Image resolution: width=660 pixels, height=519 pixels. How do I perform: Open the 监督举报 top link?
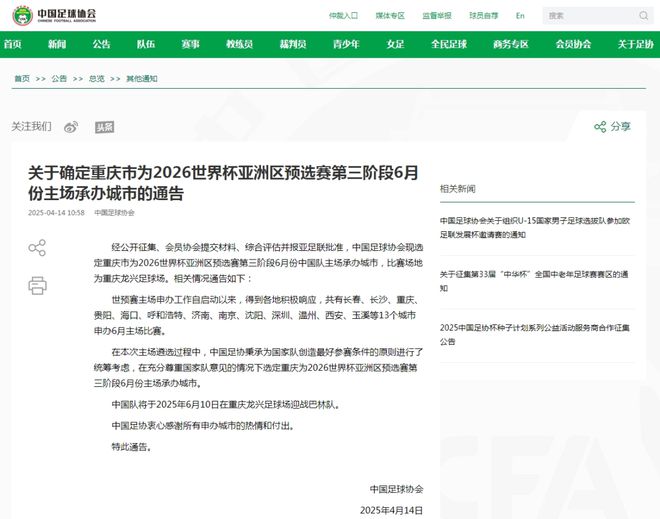pyautogui.click(x=437, y=16)
